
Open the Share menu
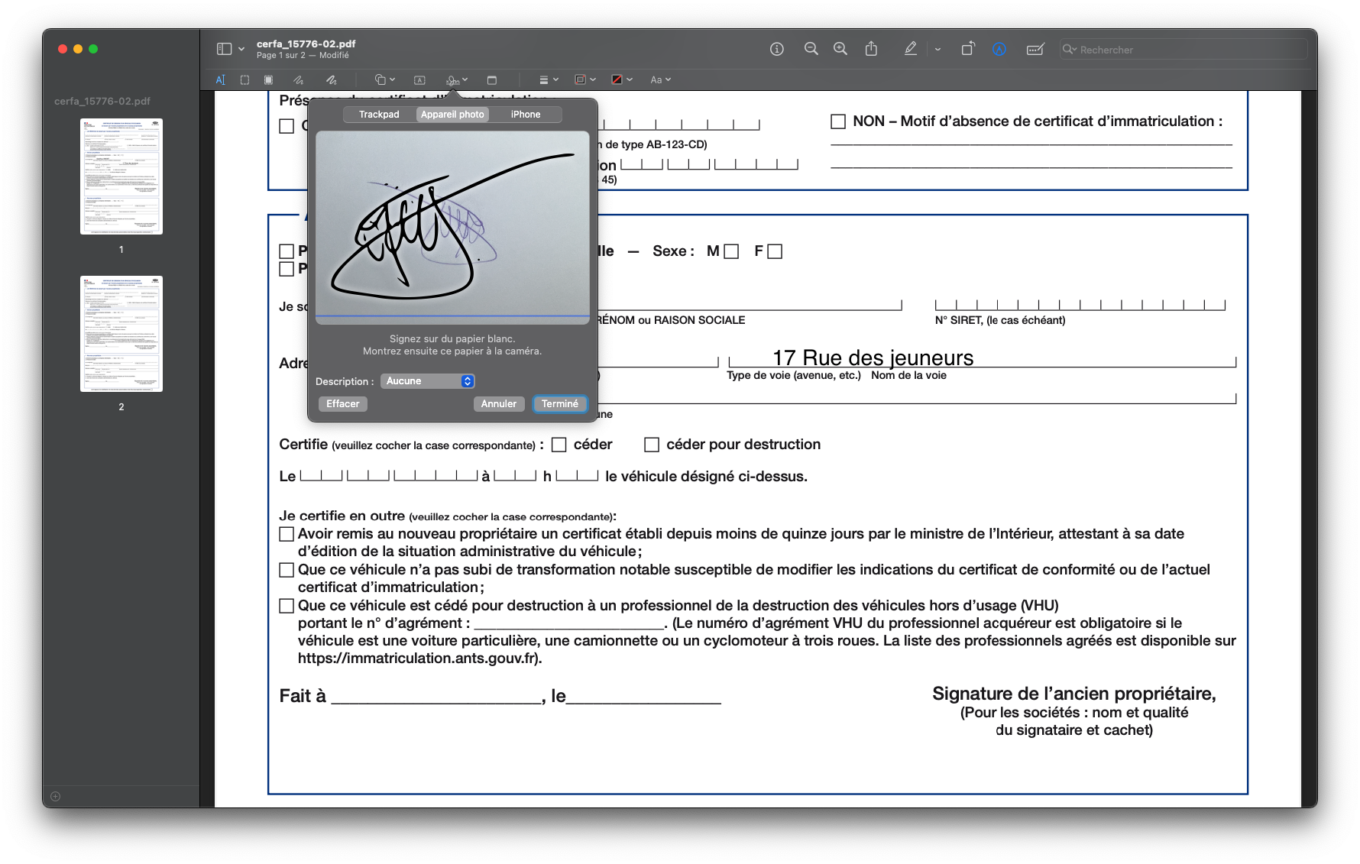871,49
